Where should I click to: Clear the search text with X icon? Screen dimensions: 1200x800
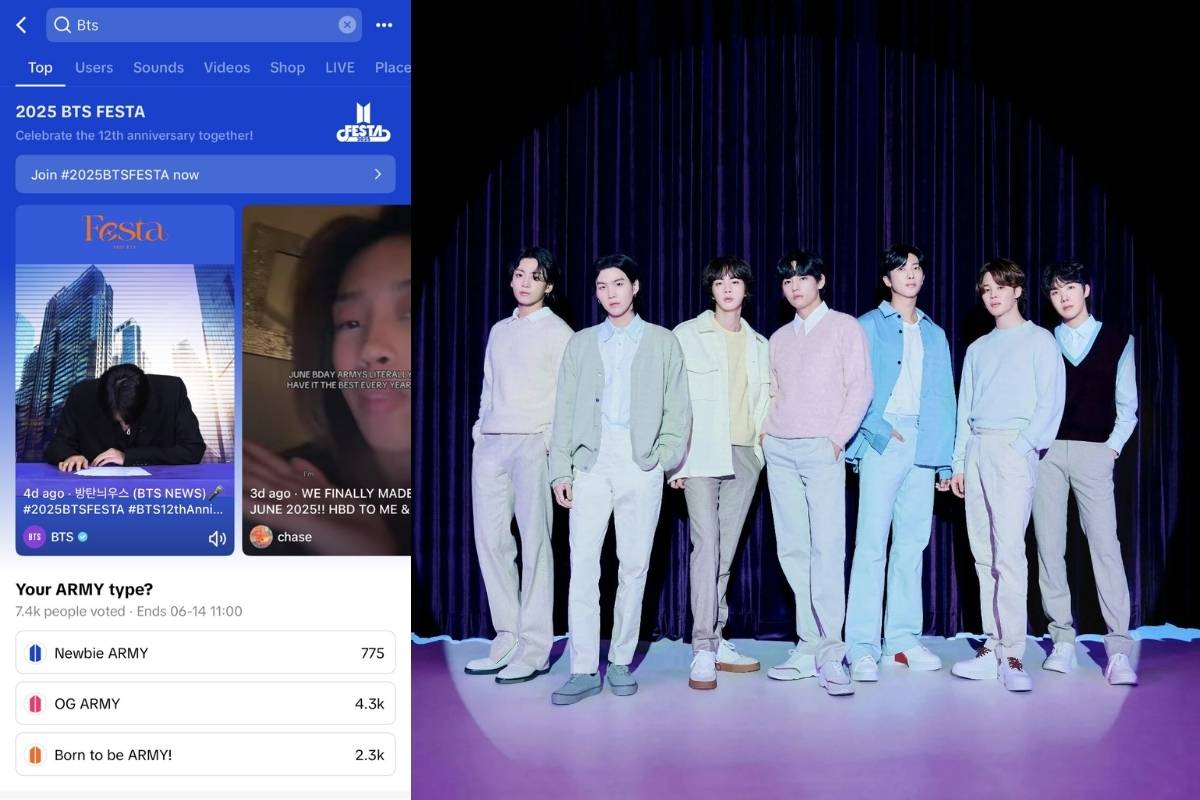coord(347,25)
